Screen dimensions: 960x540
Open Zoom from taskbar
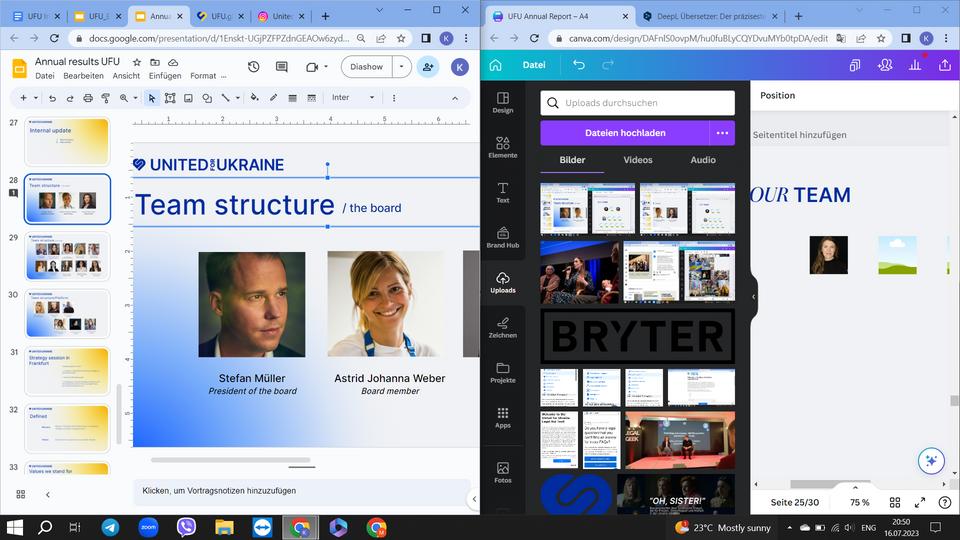click(x=148, y=527)
